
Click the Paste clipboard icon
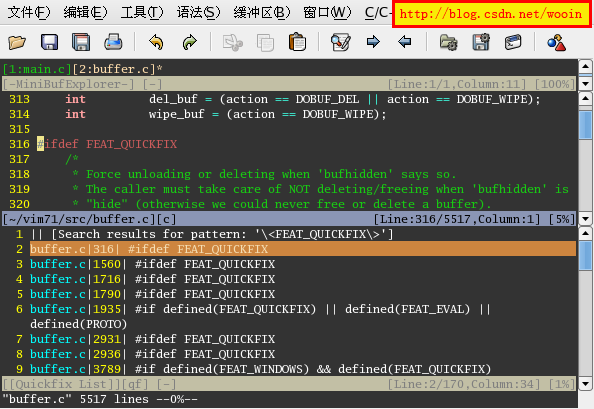click(x=297, y=42)
